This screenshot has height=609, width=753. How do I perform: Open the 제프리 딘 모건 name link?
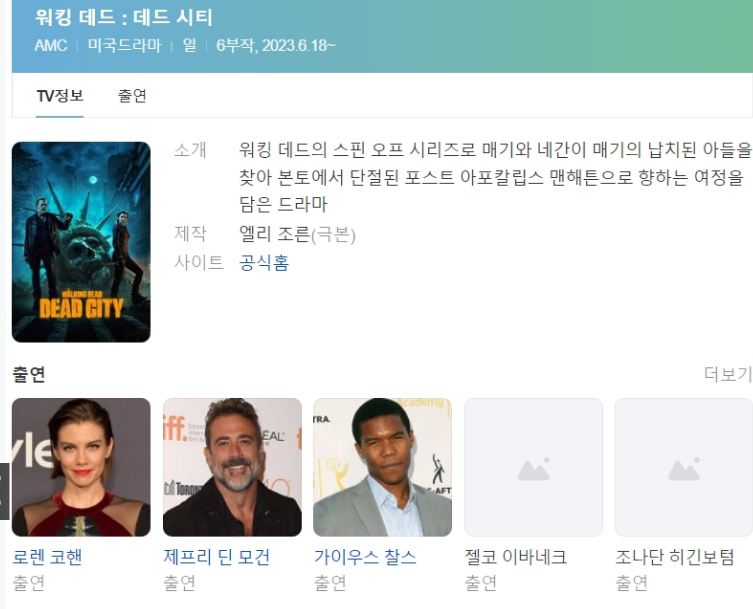click(217, 557)
